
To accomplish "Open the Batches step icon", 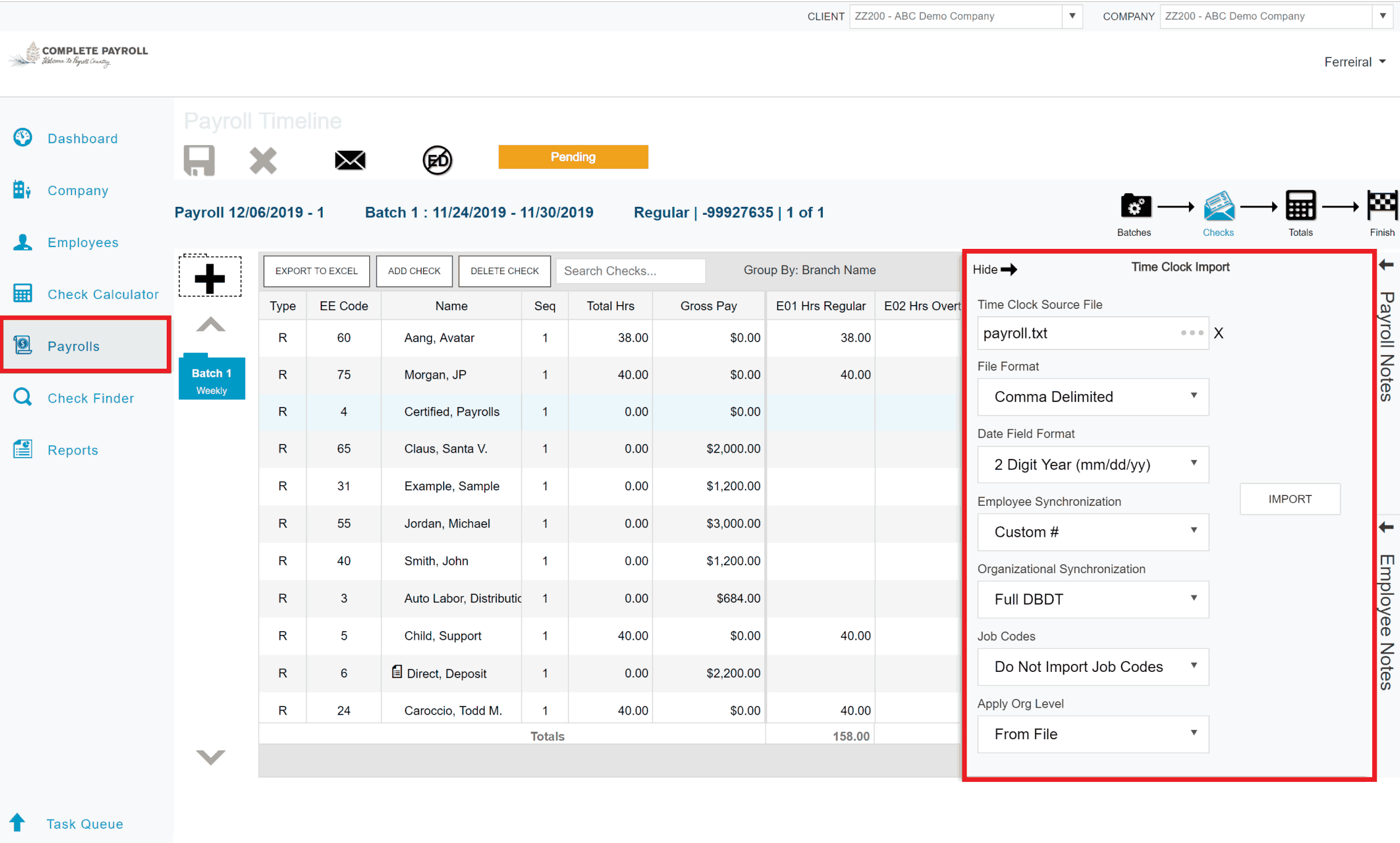I will [x=1135, y=207].
